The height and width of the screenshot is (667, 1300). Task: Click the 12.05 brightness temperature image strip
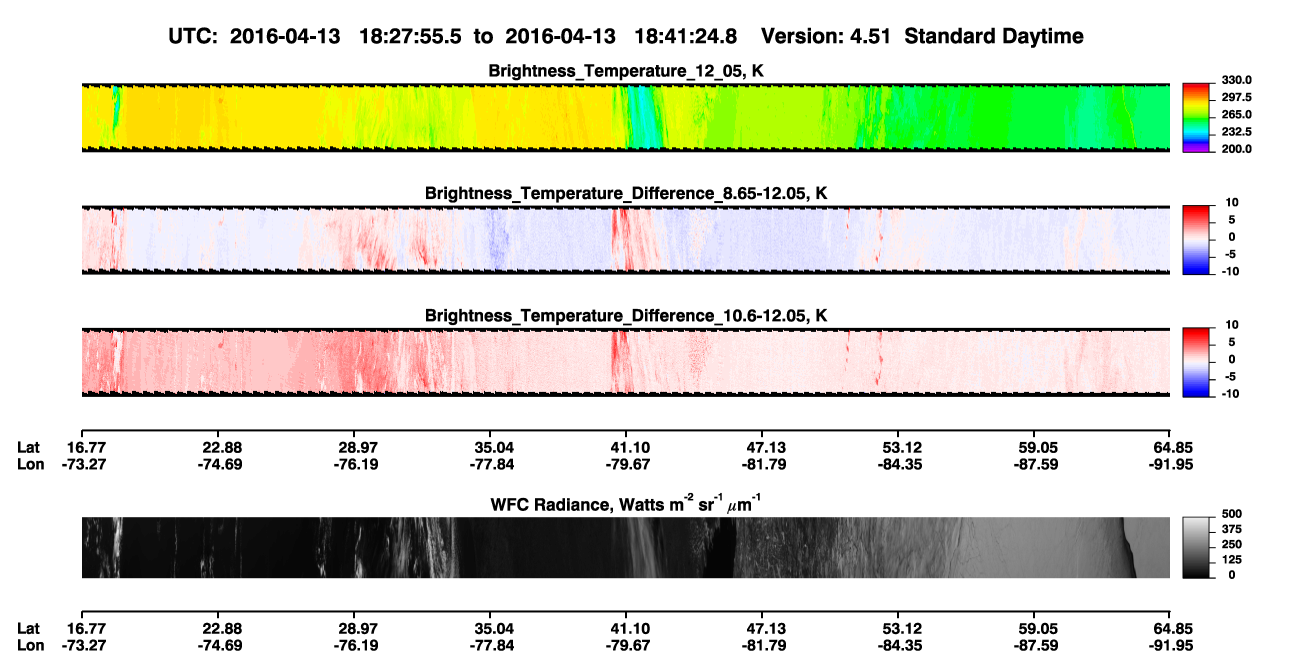[x=626, y=117]
